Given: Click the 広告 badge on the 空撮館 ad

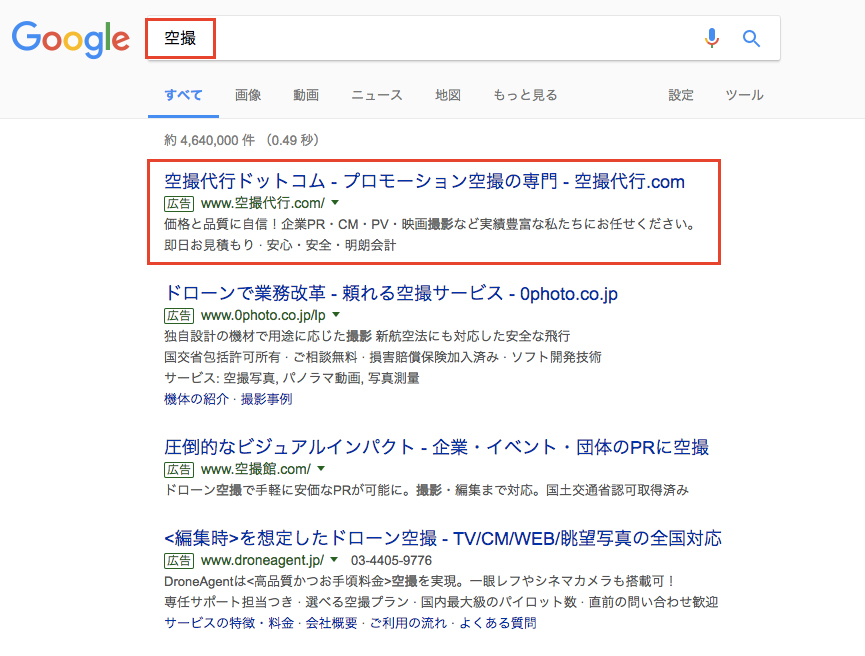Looking at the screenshot, I should pos(179,470).
